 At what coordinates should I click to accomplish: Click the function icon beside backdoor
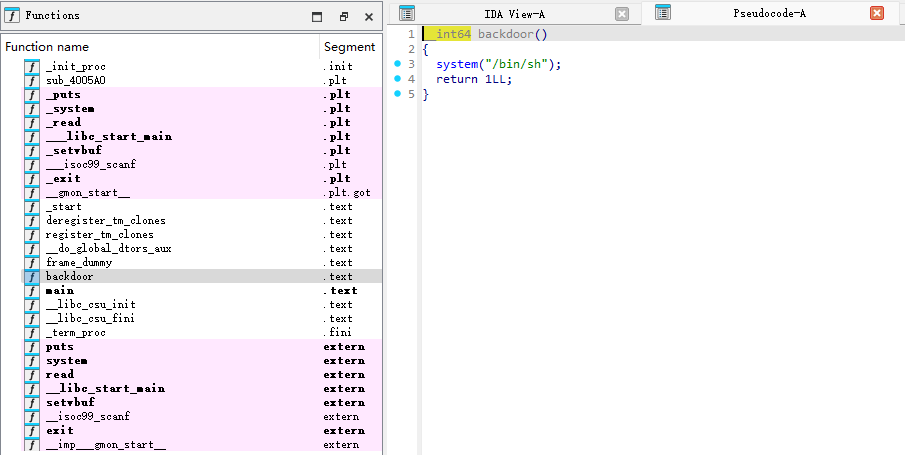pyautogui.click(x=32, y=277)
